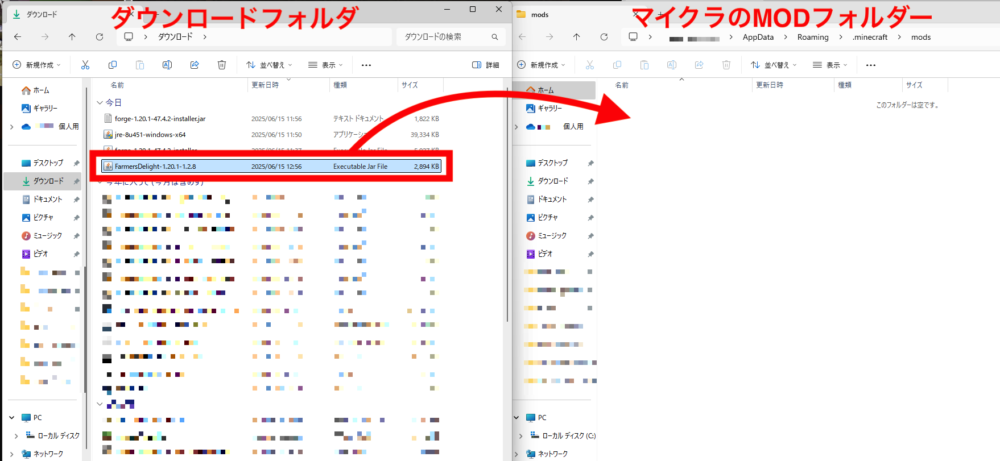
Task: Toggle the 詳細 details pane button
Action: point(485,65)
